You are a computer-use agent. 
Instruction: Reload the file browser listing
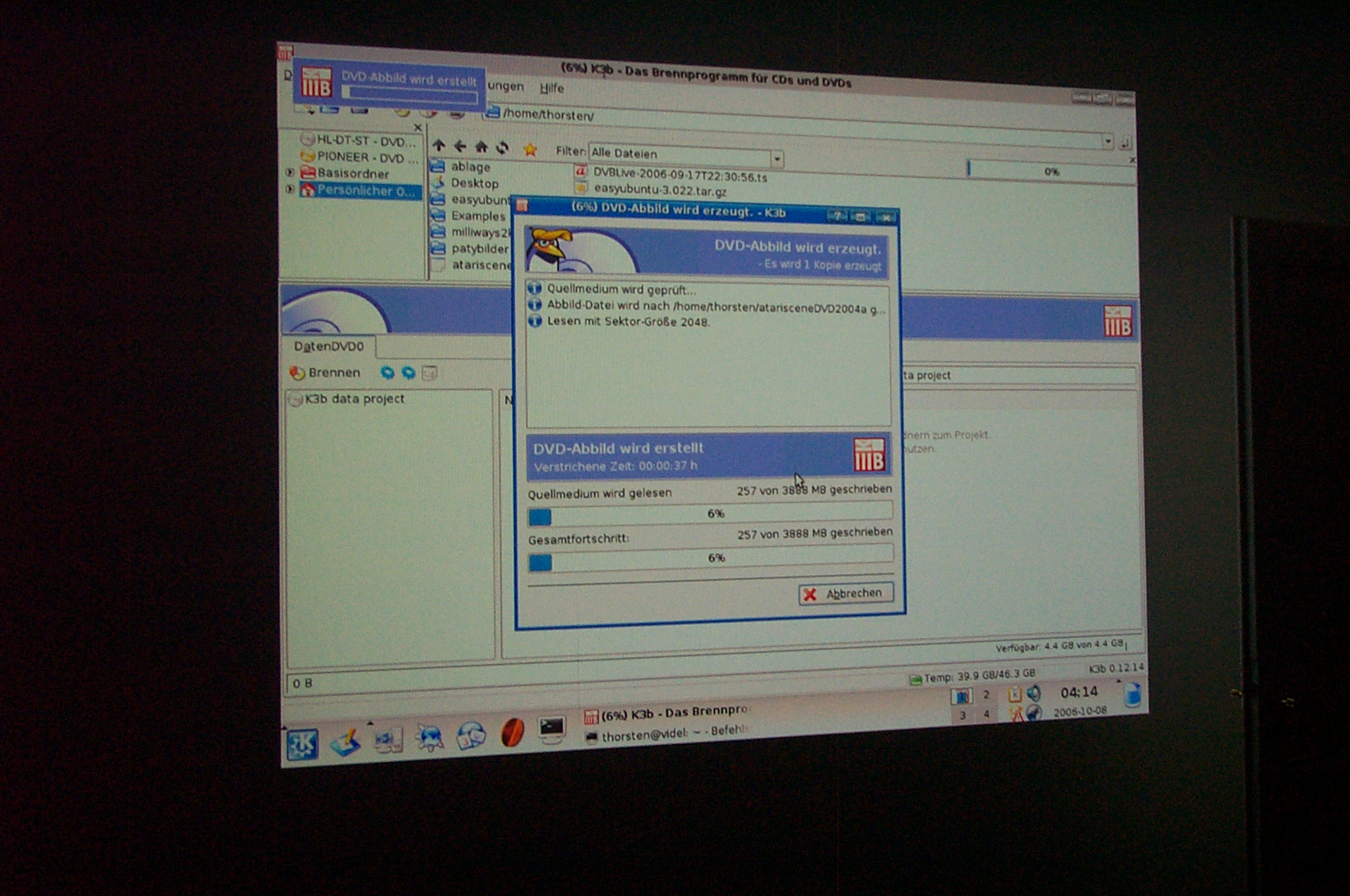503,147
